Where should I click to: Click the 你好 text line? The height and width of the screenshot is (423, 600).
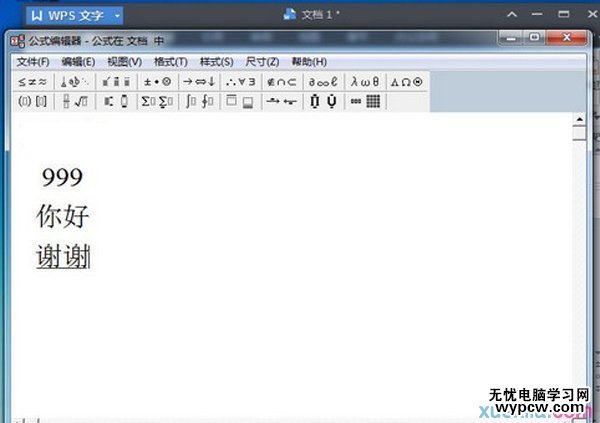[x=63, y=216]
